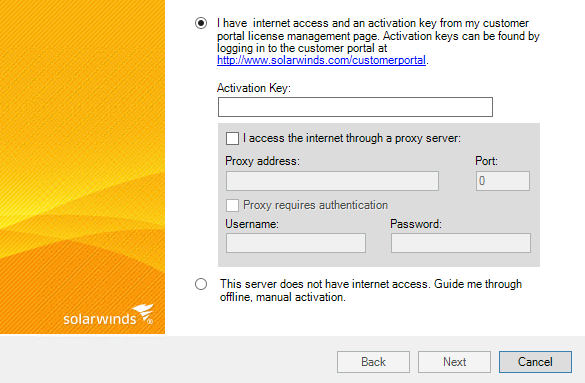This screenshot has height=383, width=585.
Task: Focus the Activation Key text box
Action: pos(355,107)
